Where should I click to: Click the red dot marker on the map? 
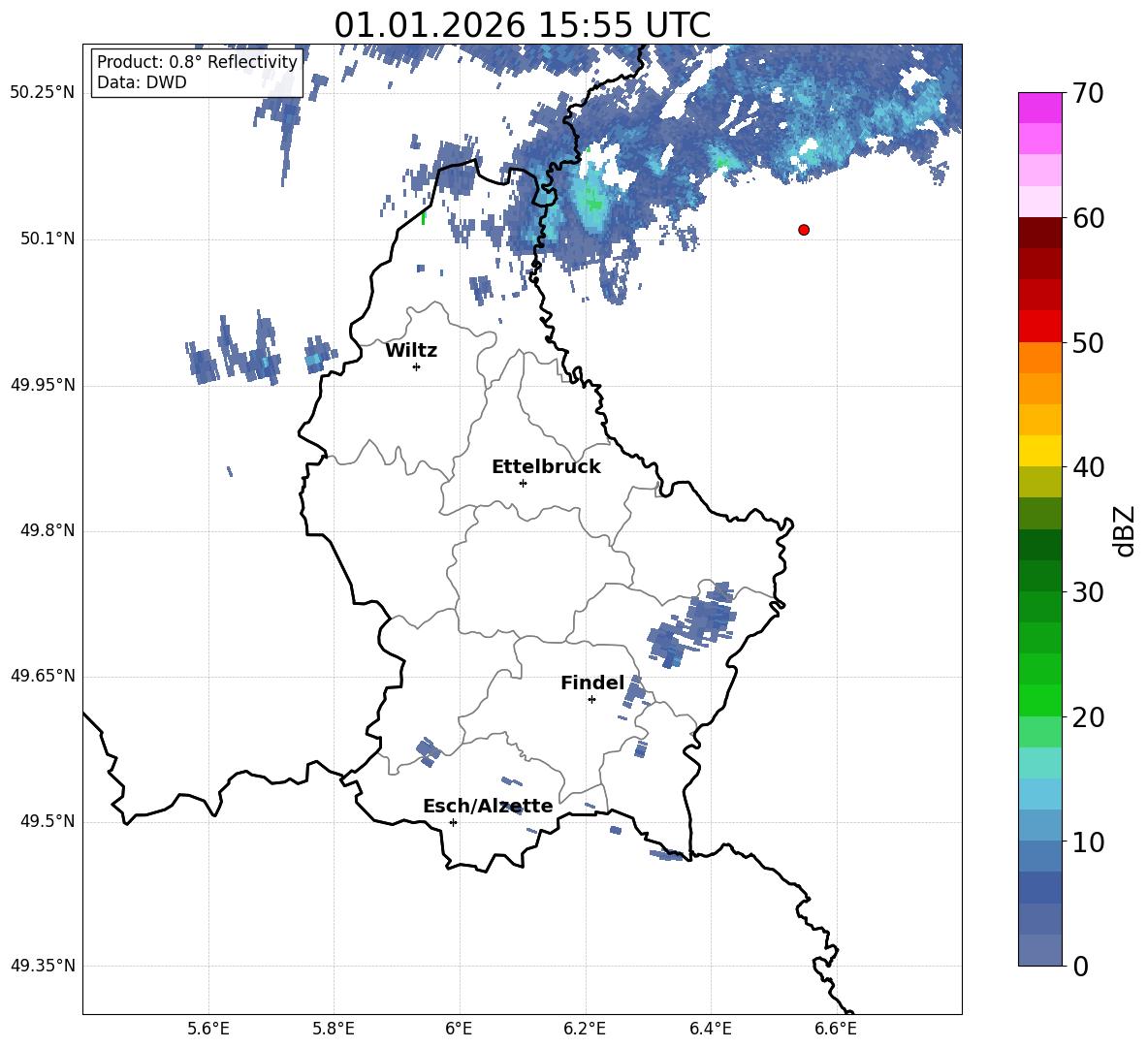click(x=804, y=230)
